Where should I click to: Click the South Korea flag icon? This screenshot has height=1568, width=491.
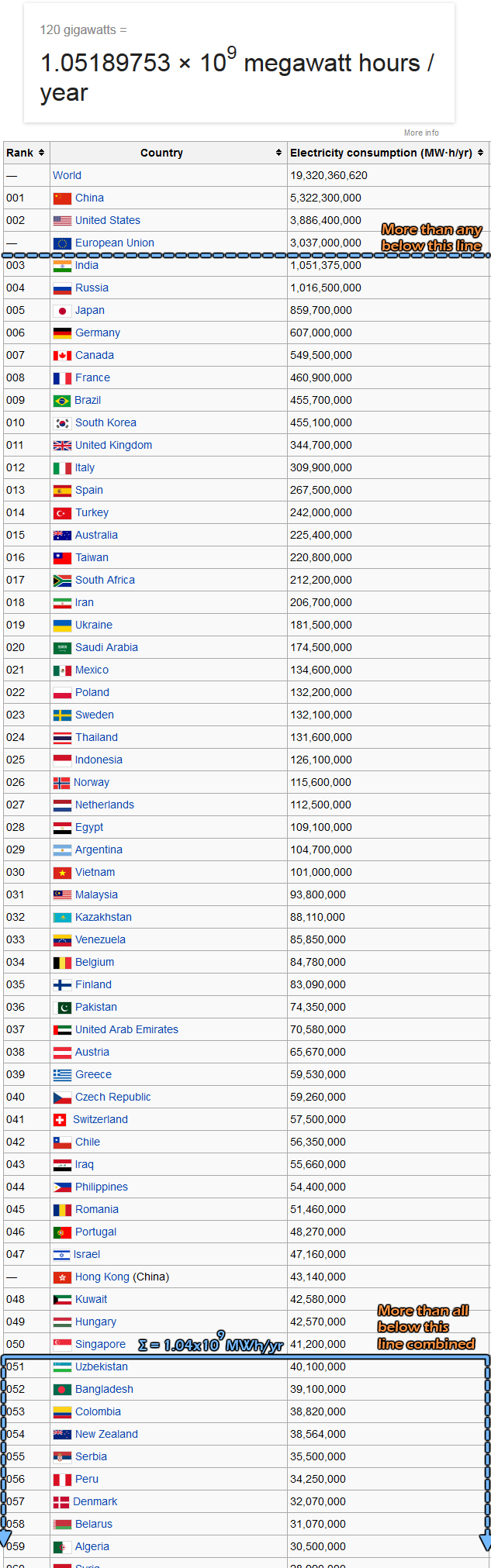[62, 423]
